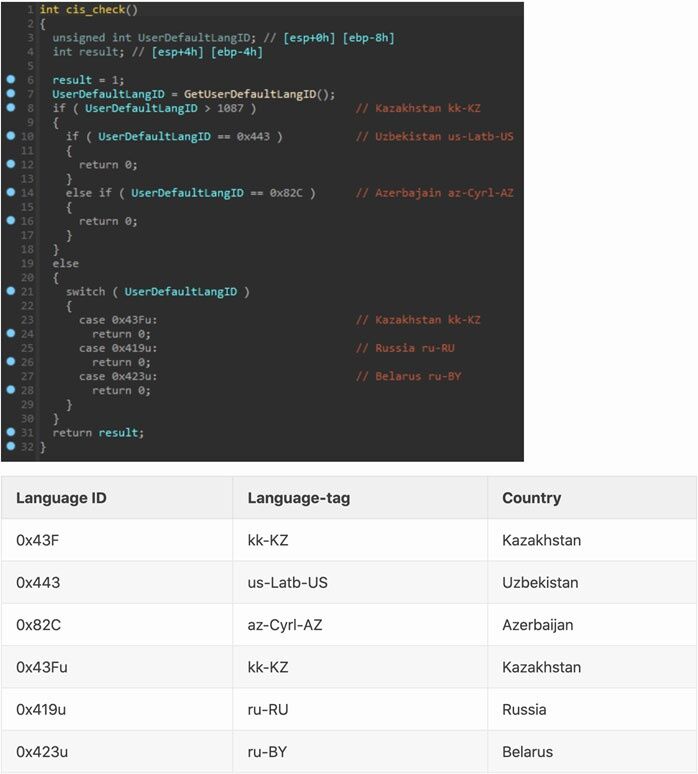This screenshot has width=698, height=774.
Task: Toggle the breakpoint dot on line 7
Action: [x=11, y=93]
